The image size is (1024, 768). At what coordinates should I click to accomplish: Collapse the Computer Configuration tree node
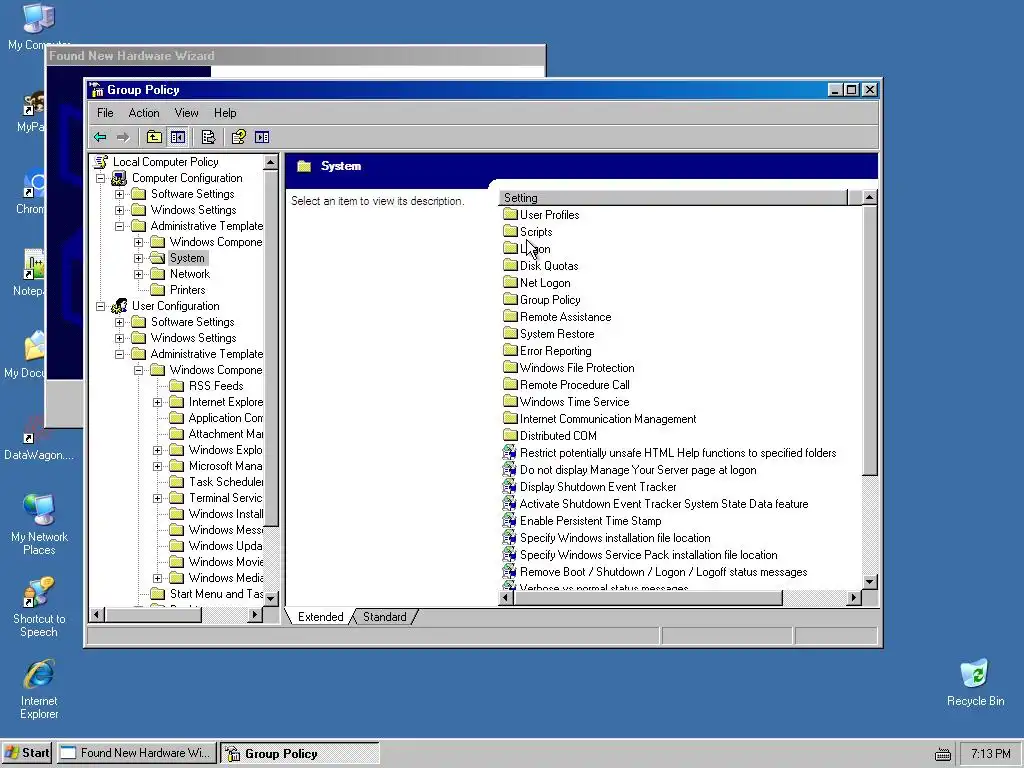(x=101, y=178)
